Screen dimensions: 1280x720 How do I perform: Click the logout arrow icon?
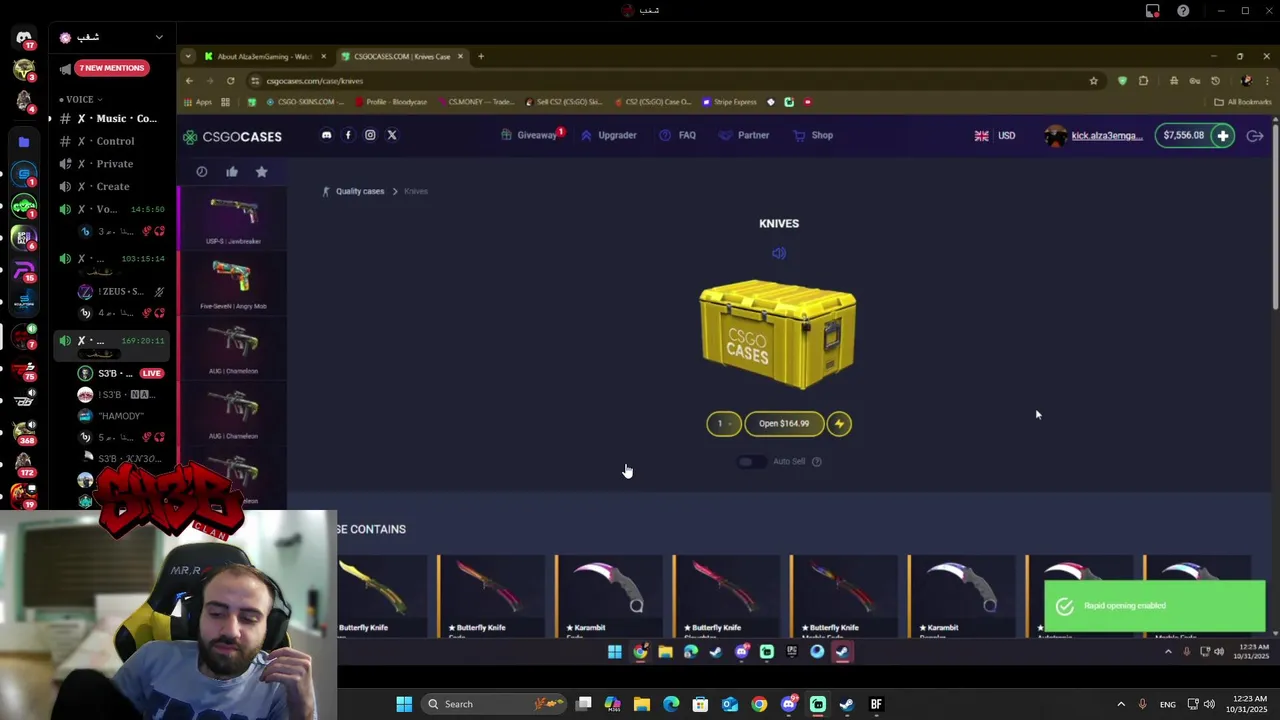point(1255,135)
